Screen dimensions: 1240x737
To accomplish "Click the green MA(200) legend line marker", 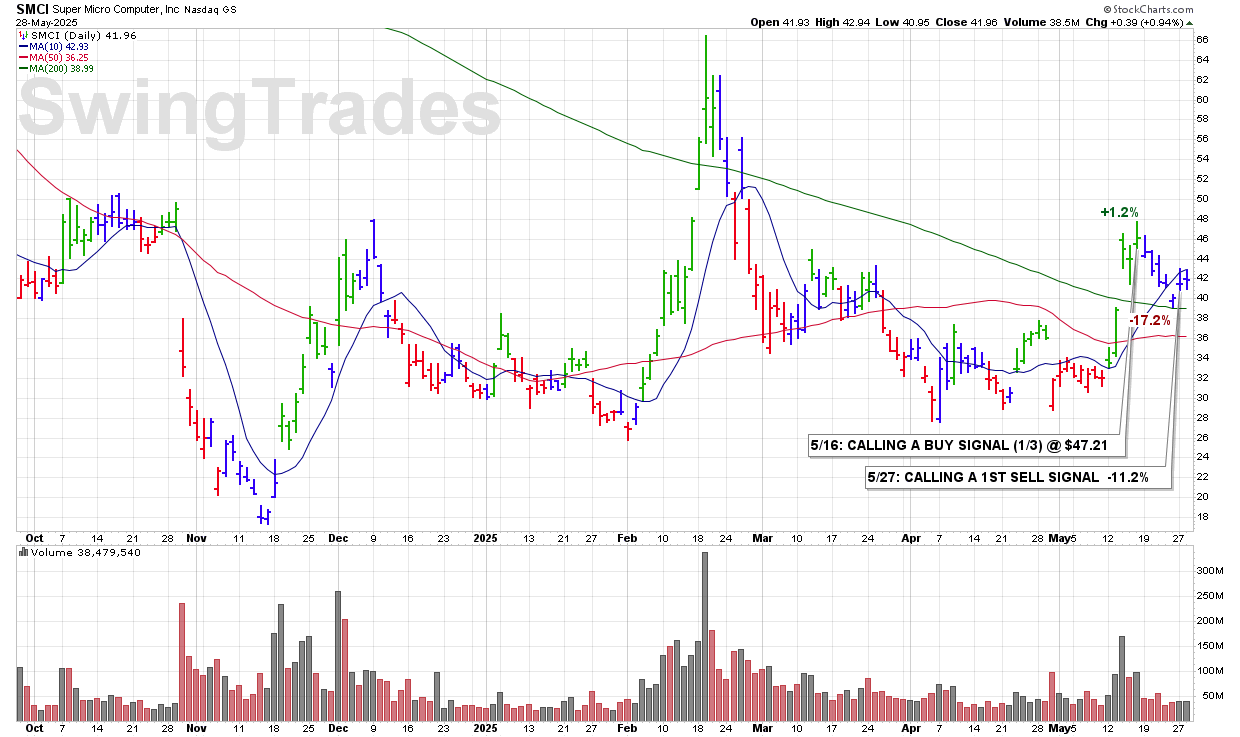I will click(24, 68).
